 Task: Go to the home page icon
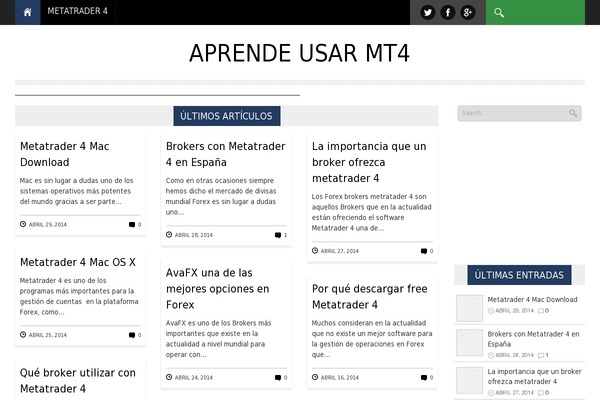coord(28,12)
